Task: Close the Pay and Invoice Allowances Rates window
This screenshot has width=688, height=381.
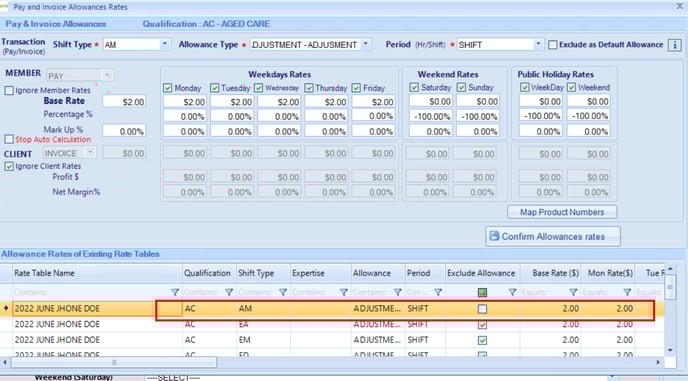Action: [680, 7]
